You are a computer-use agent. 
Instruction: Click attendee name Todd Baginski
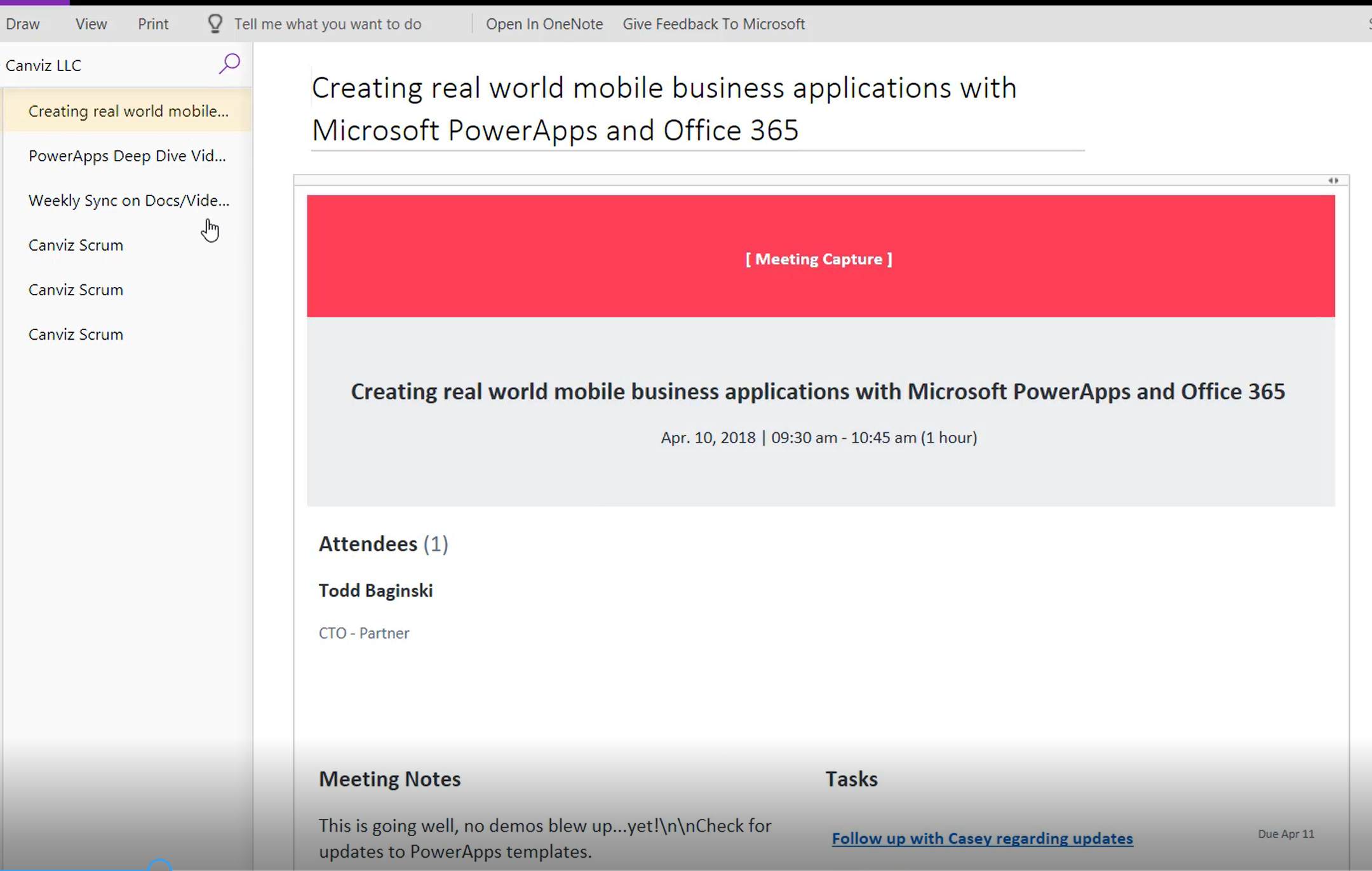[375, 591]
